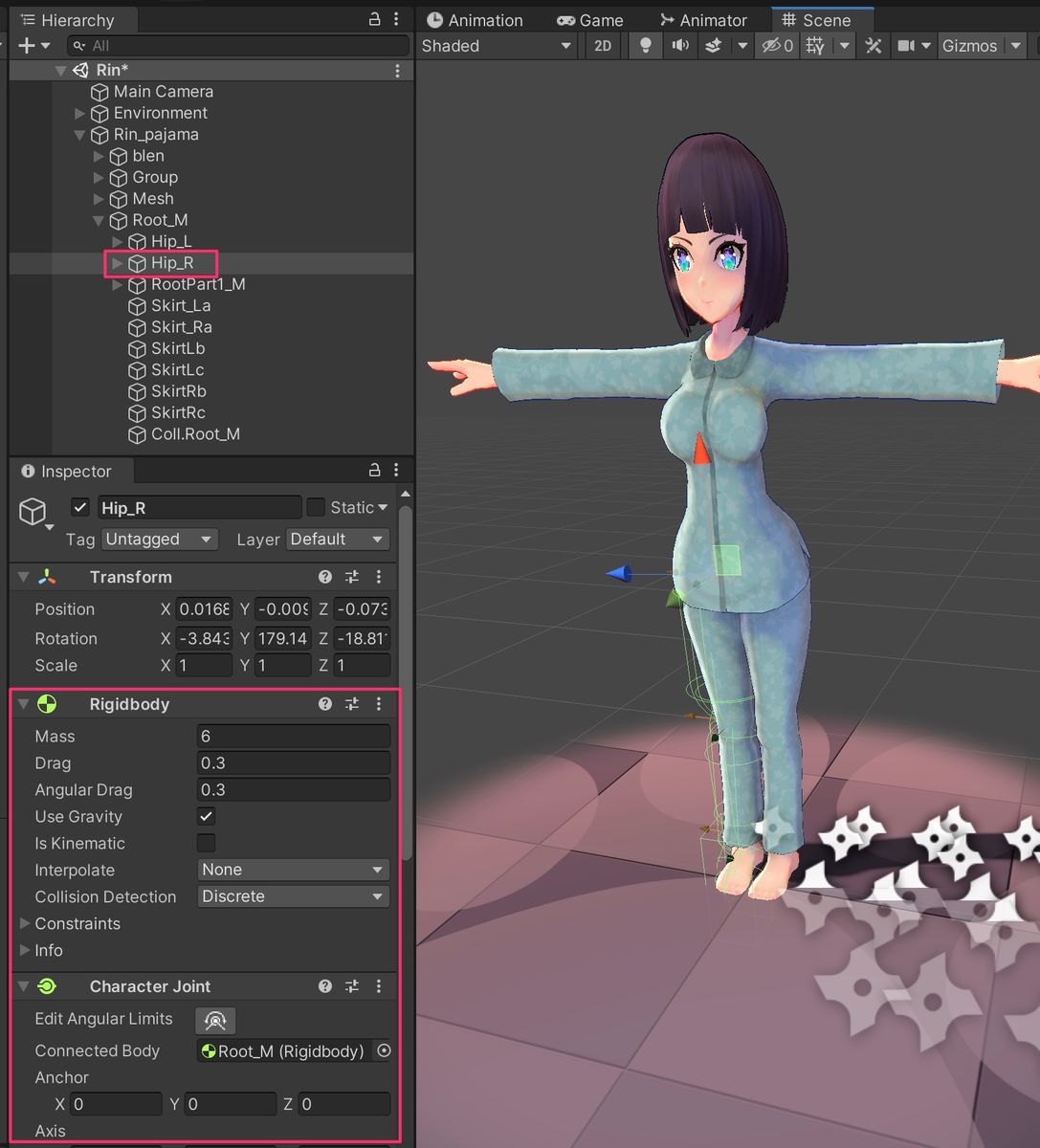1040x1148 pixels.
Task: Click the Mass value field
Action: coord(293,736)
